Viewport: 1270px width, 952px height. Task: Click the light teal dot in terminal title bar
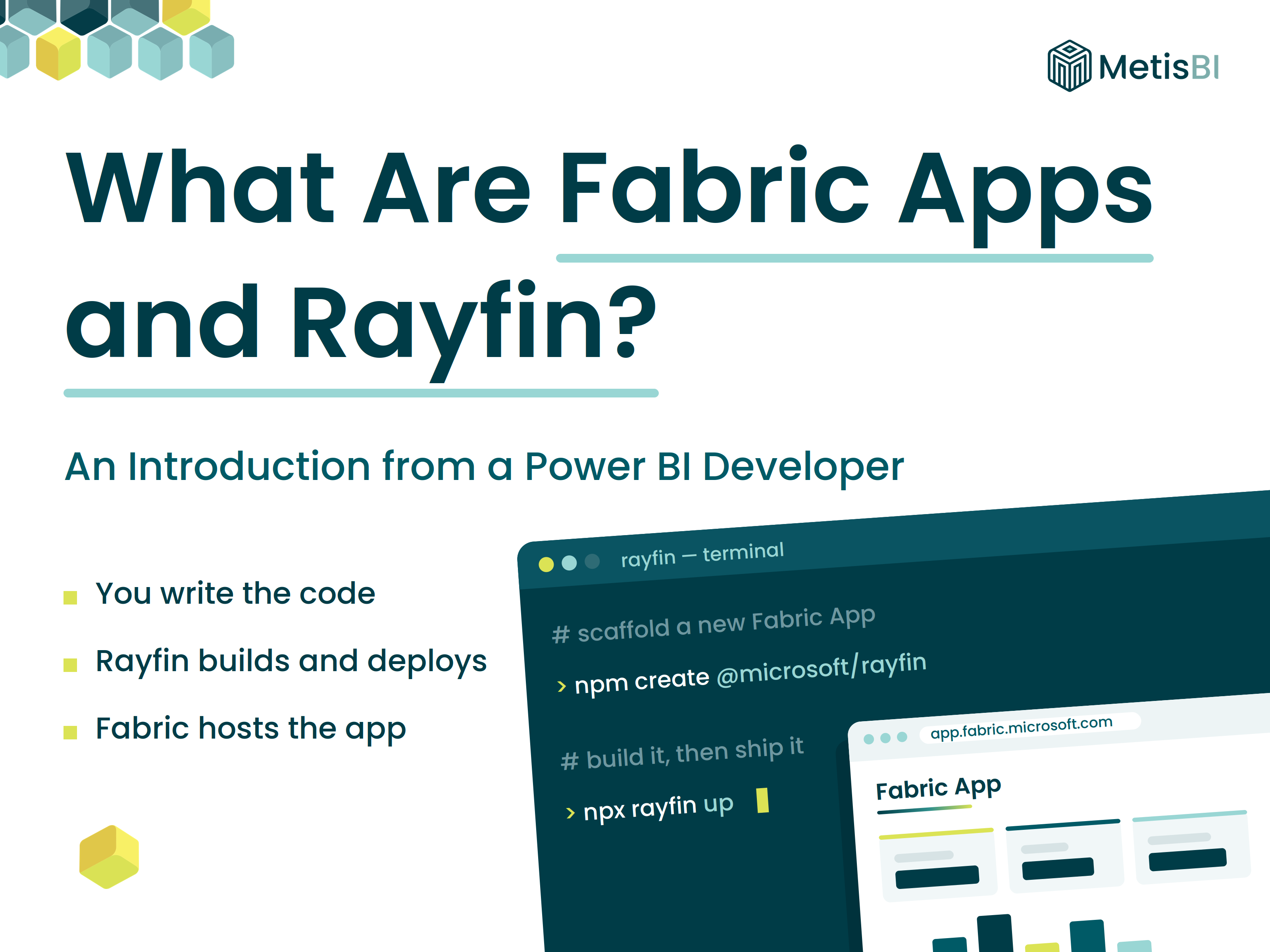(x=569, y=563)
